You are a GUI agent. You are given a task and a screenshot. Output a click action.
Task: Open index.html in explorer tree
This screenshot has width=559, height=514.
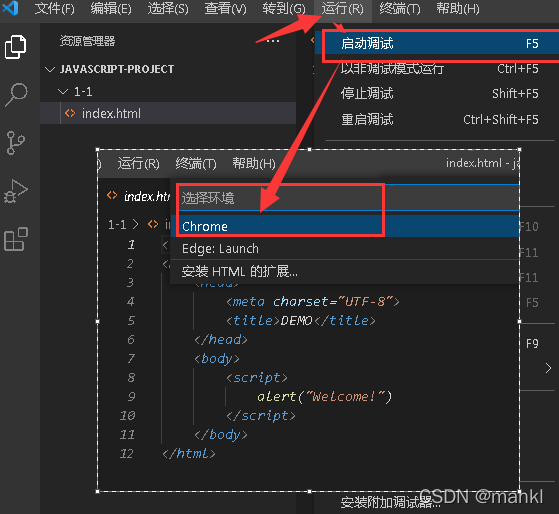coord(111,114)
